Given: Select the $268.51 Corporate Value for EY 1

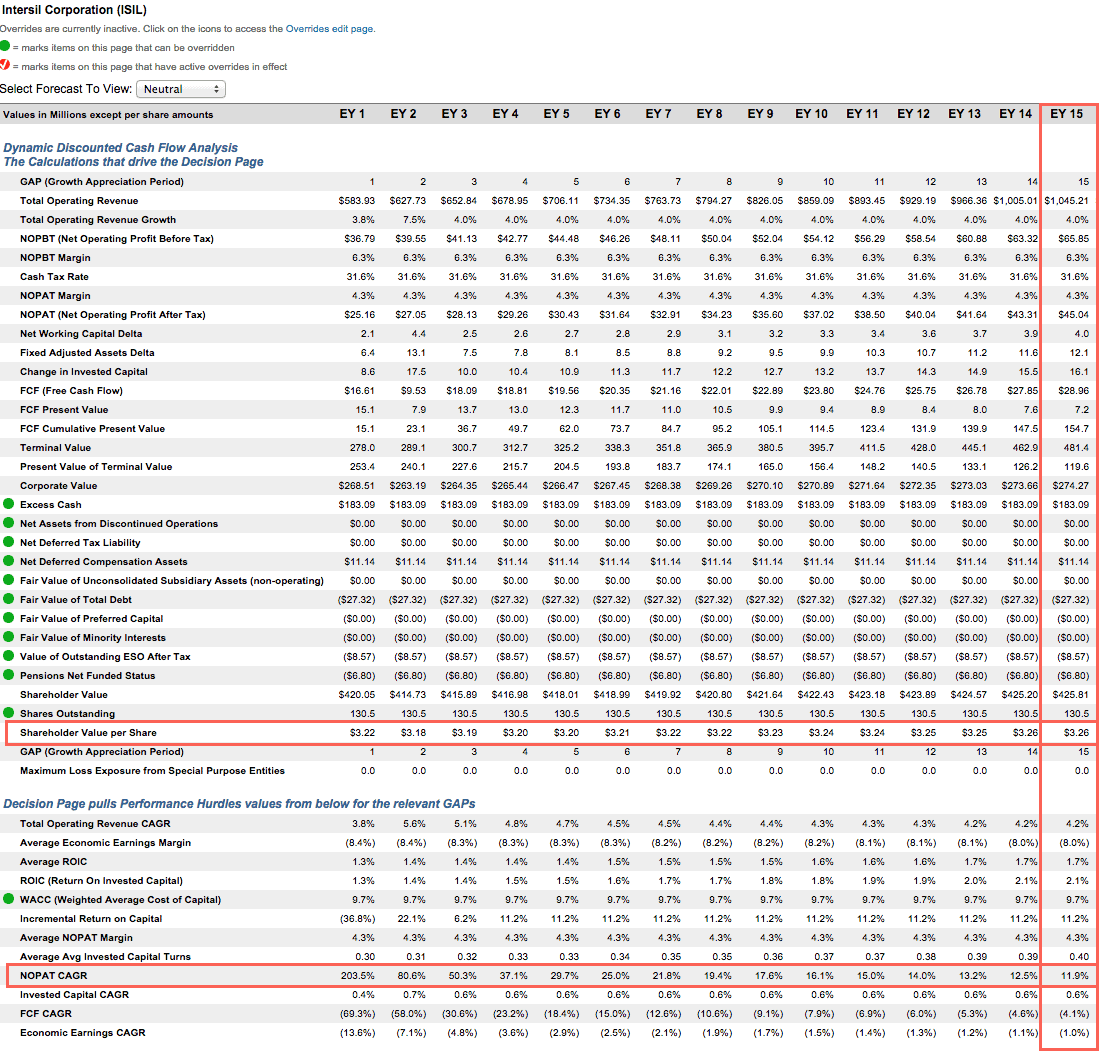Looking at the screenshot, I should point(357,486).
